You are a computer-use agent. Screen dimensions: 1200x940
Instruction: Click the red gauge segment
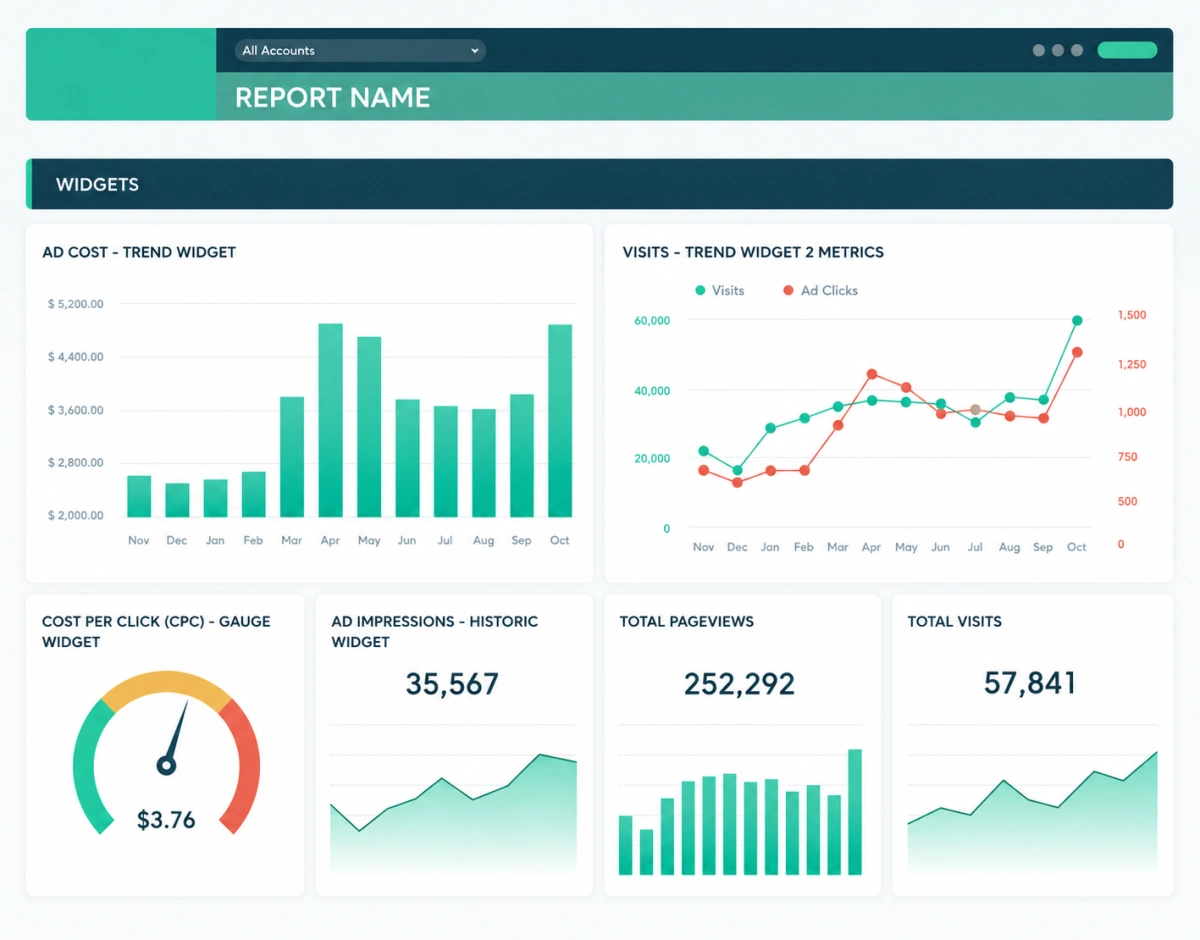point(242,768)
